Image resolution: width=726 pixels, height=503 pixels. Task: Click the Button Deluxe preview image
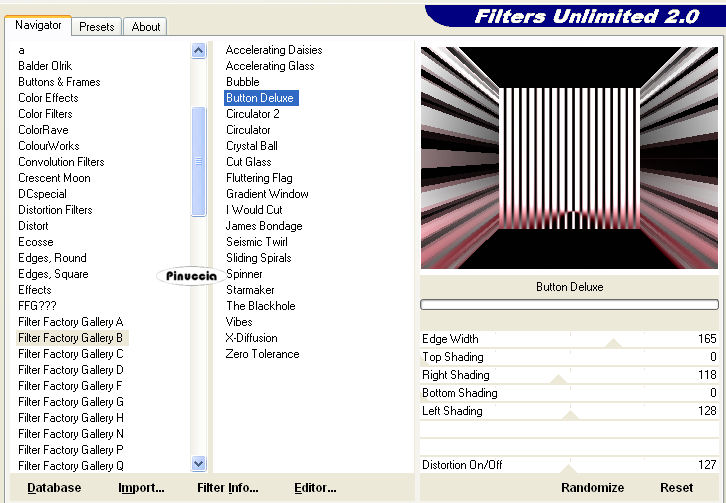pyautogui.click(x=570, y=157)
